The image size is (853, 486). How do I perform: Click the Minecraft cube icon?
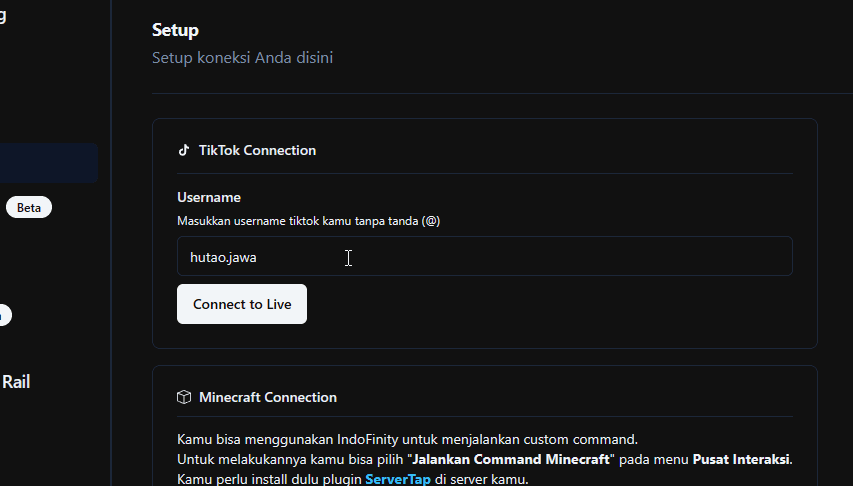[x=184, y=397]
